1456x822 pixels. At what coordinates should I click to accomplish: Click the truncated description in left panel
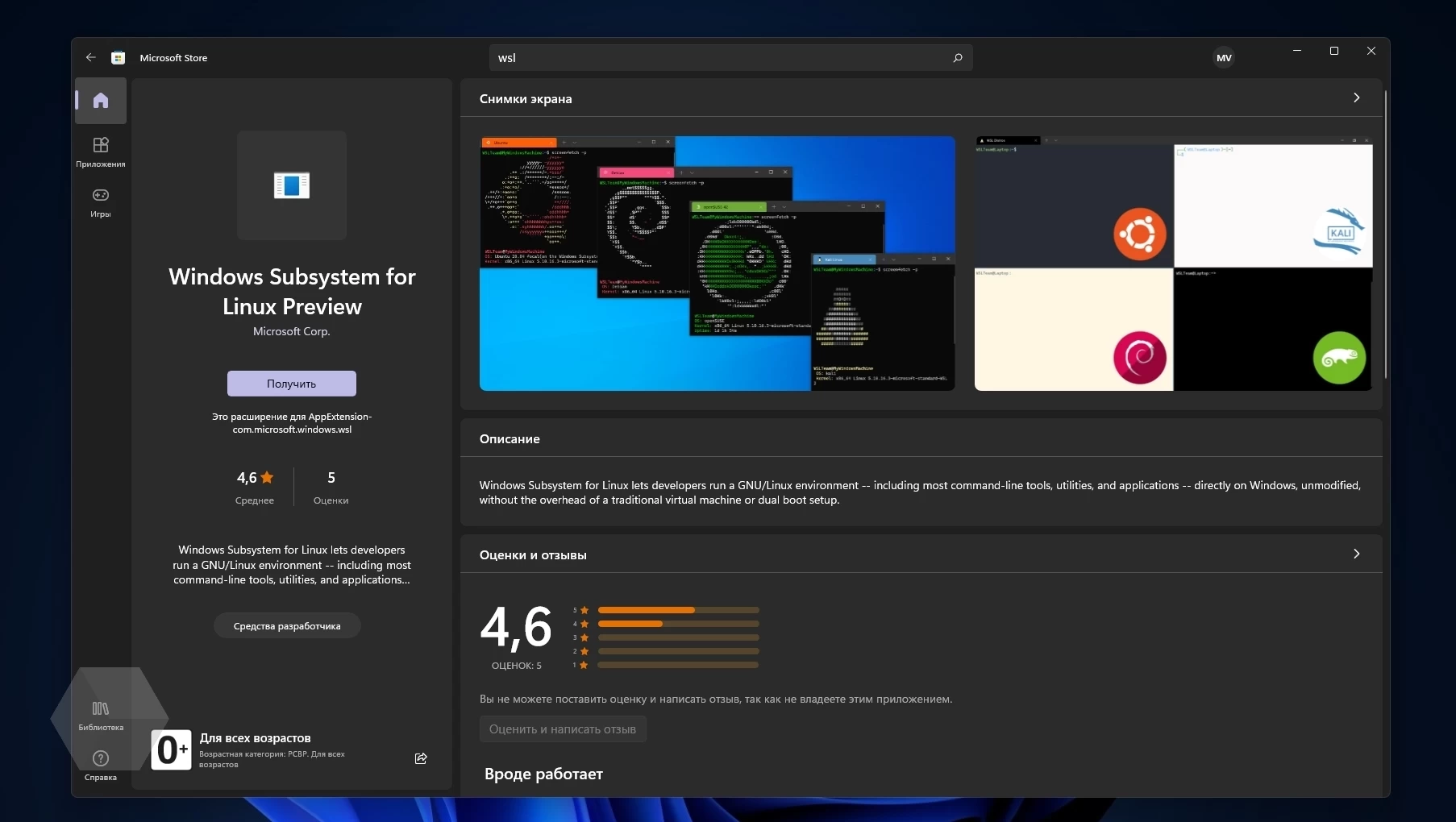point(292,565)
